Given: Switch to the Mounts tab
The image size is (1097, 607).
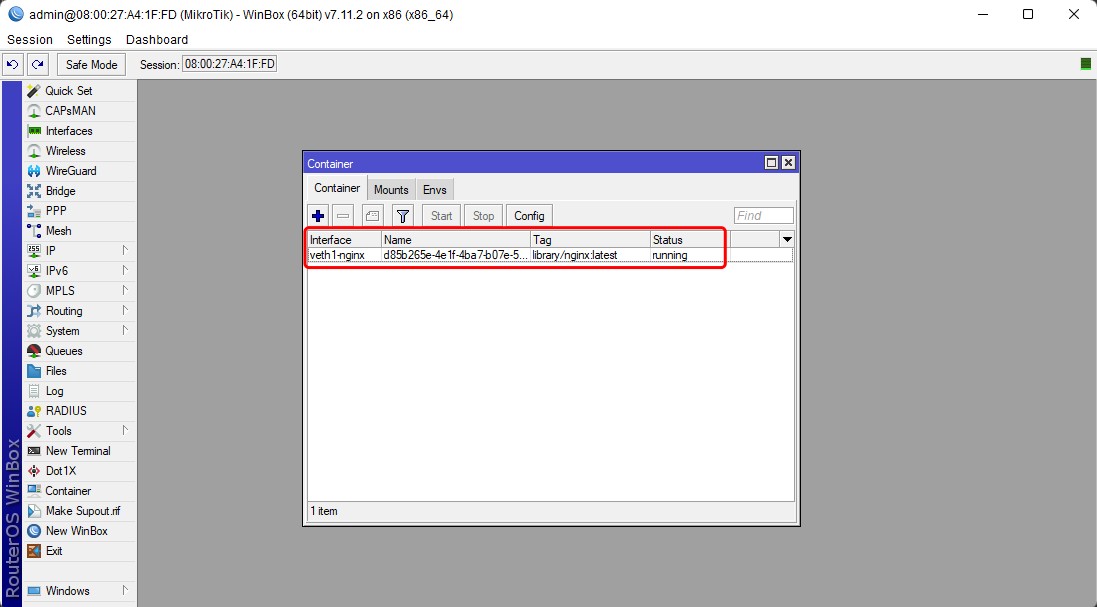Looking at the screenshot, I should tap(391, 190).
